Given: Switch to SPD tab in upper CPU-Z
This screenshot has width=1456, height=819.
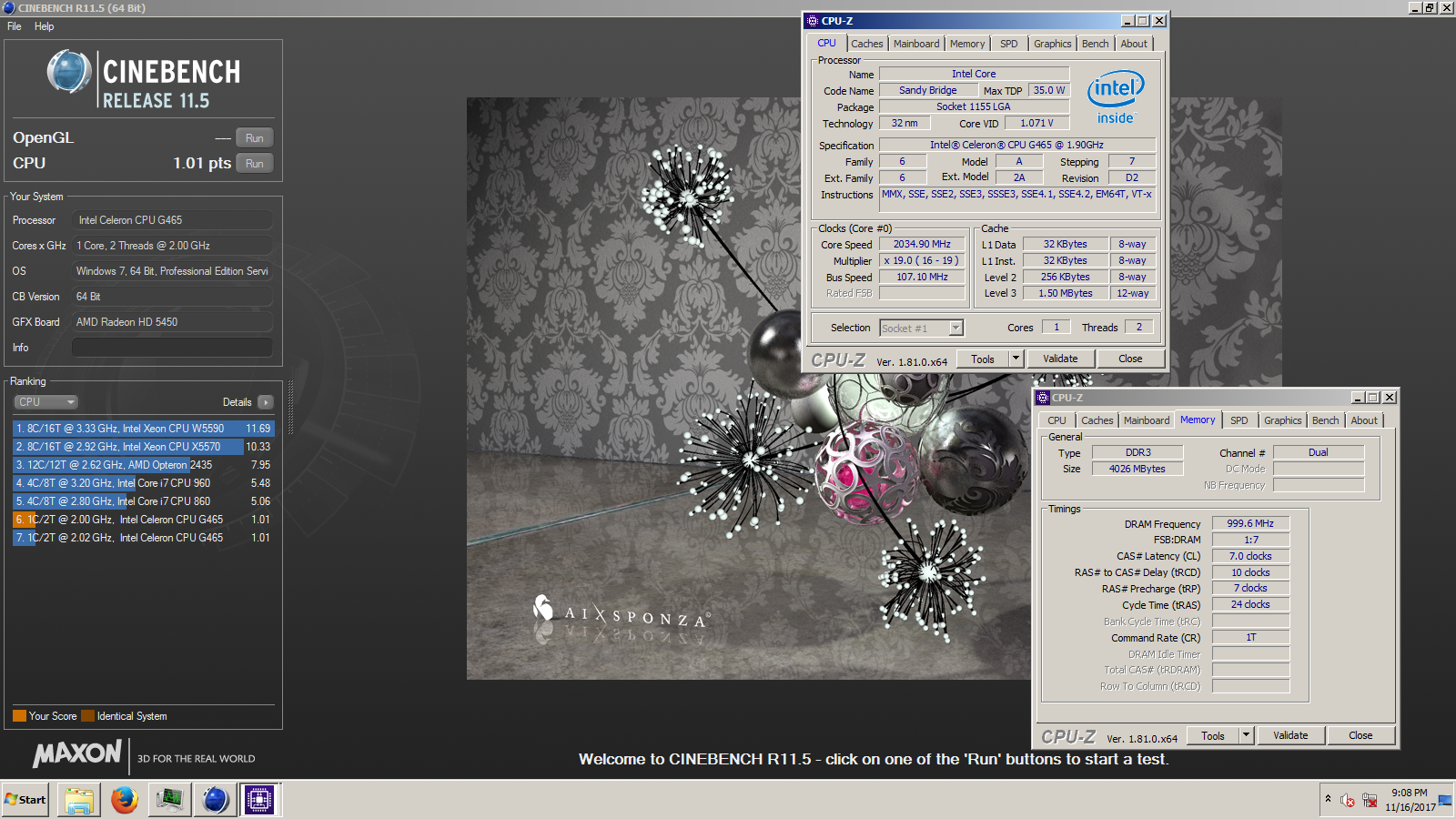Looking at the screenshot, I should 1009,44.
